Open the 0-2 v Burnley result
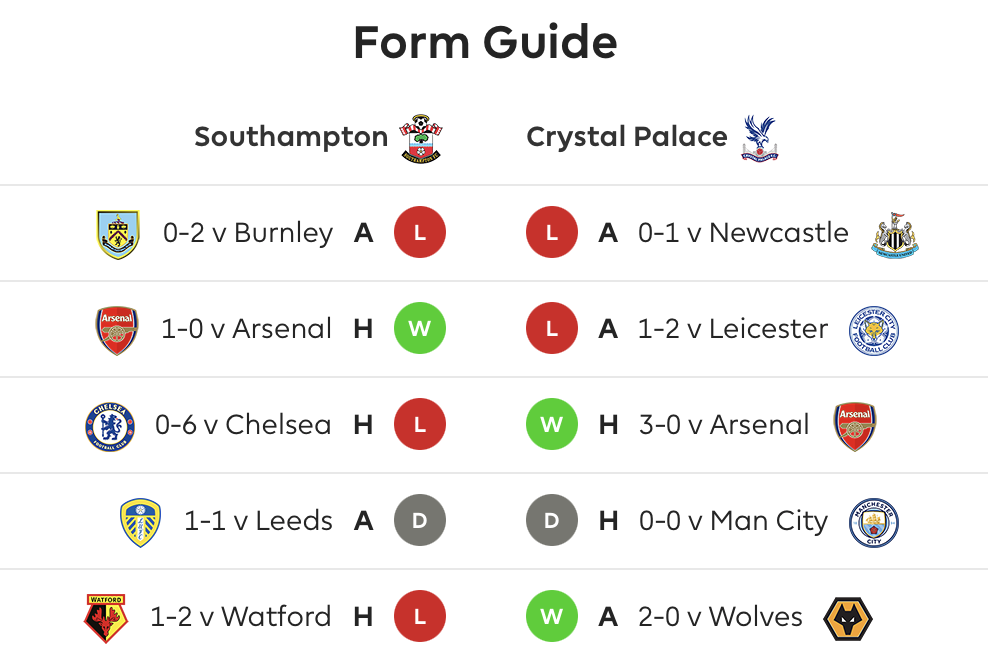Screen dimensions: 988x664 pos(248,233)
